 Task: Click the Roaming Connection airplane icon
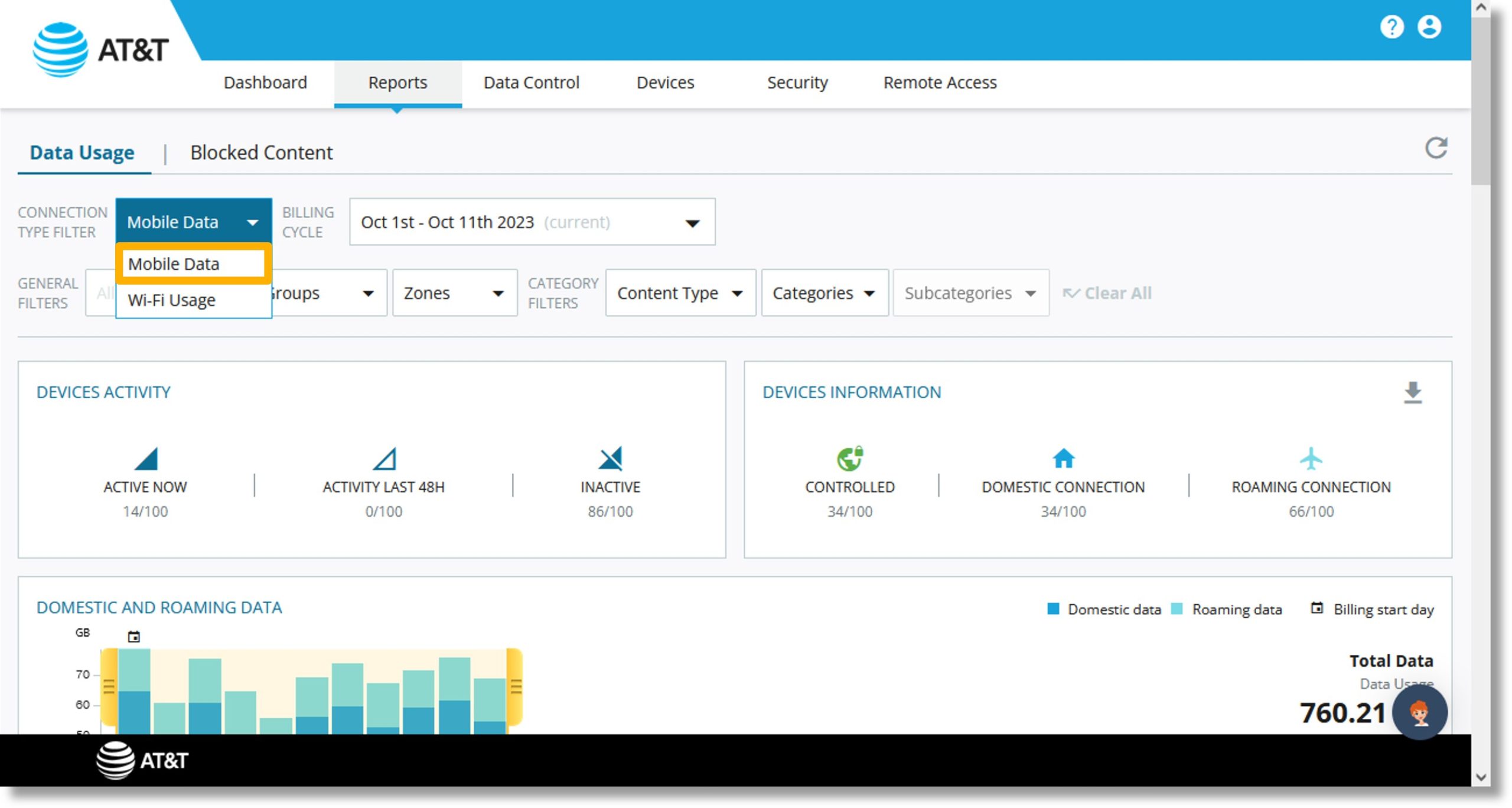coord(1311,458)
